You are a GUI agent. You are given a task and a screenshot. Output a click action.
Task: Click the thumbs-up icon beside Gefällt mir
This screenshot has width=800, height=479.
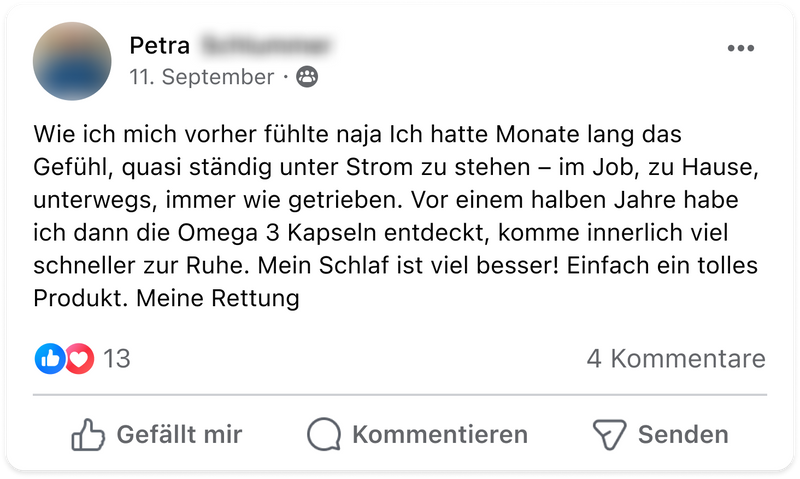coord(89,435)
